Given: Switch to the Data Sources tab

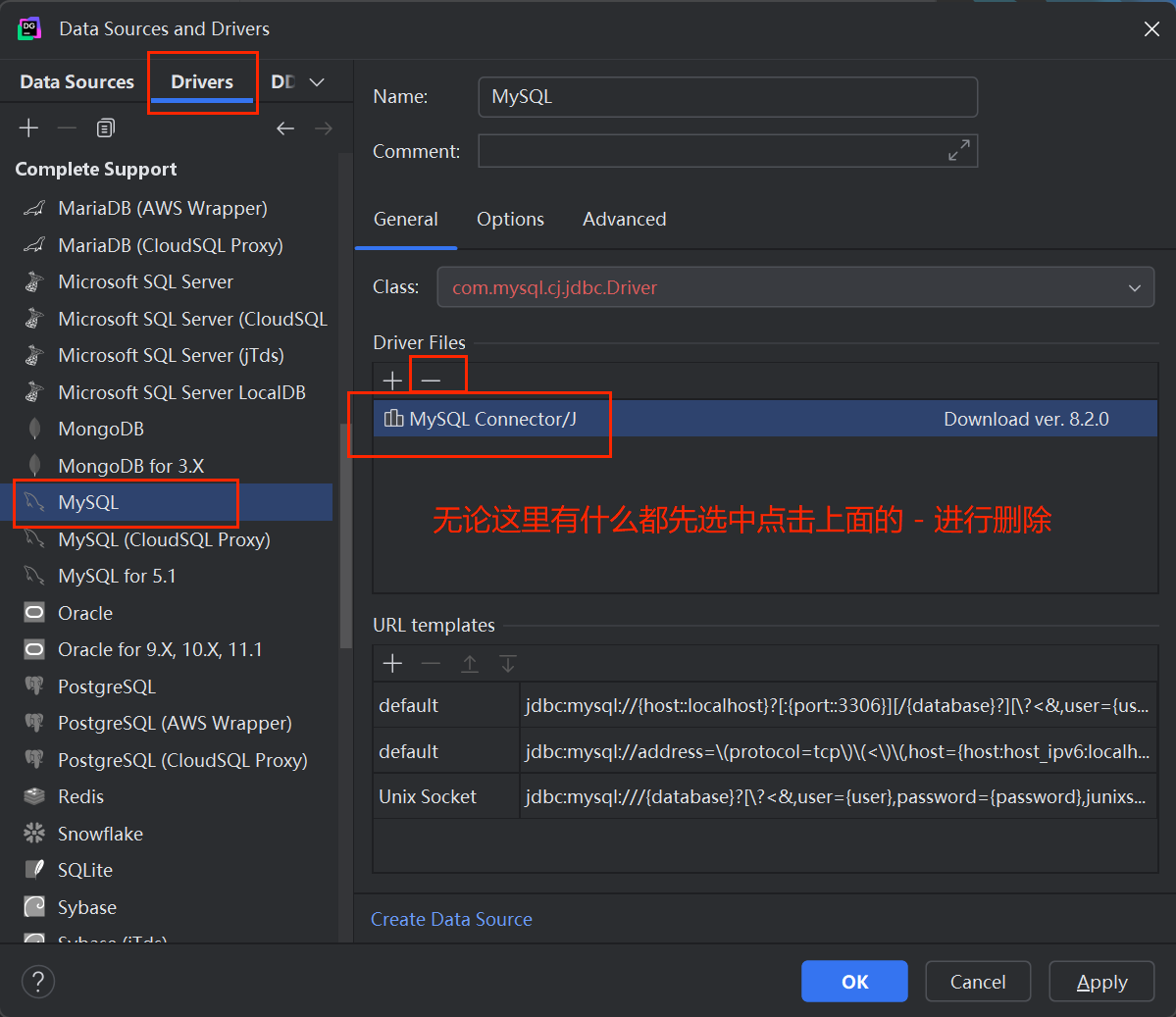Looking at the screenshot, I should tap(77, 81).
